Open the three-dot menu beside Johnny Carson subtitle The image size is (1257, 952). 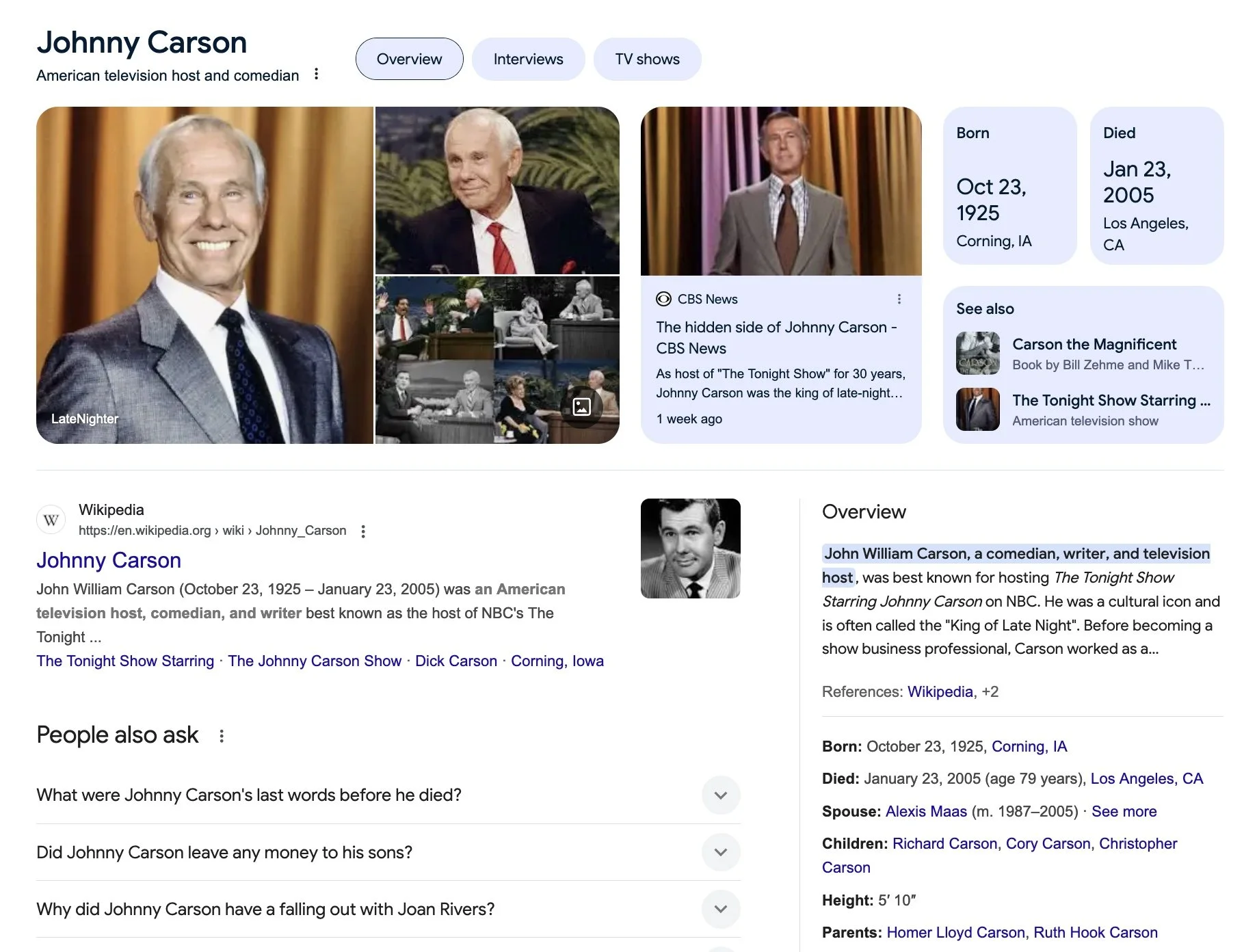316,74
